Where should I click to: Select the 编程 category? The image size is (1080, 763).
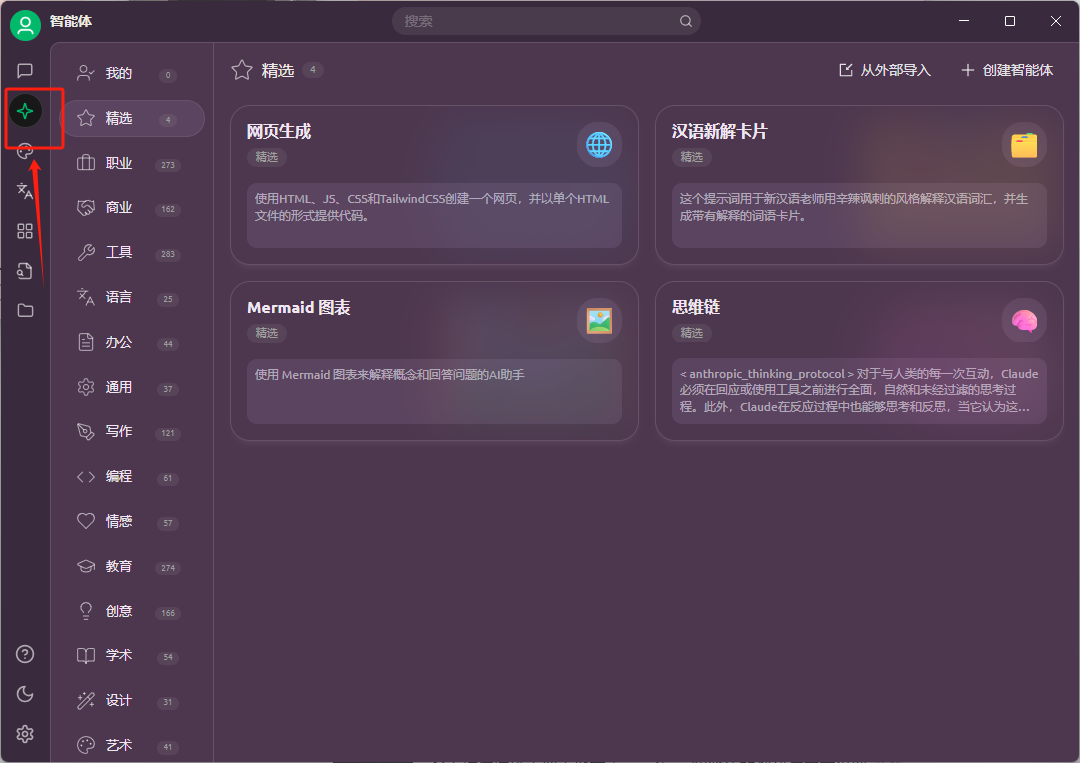click(x=132, y=477)
